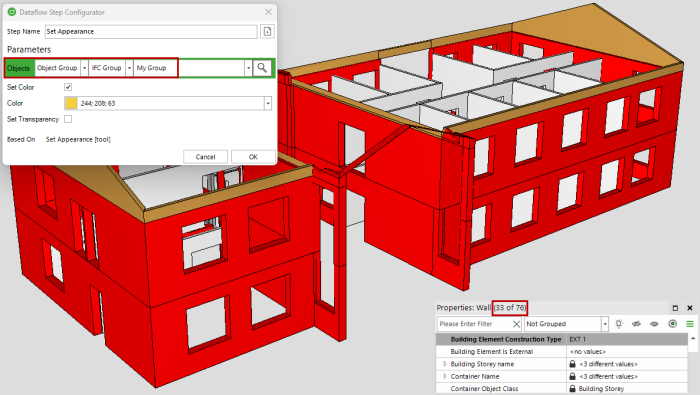Click the crossed-out eye hide icon

point(636,324)
